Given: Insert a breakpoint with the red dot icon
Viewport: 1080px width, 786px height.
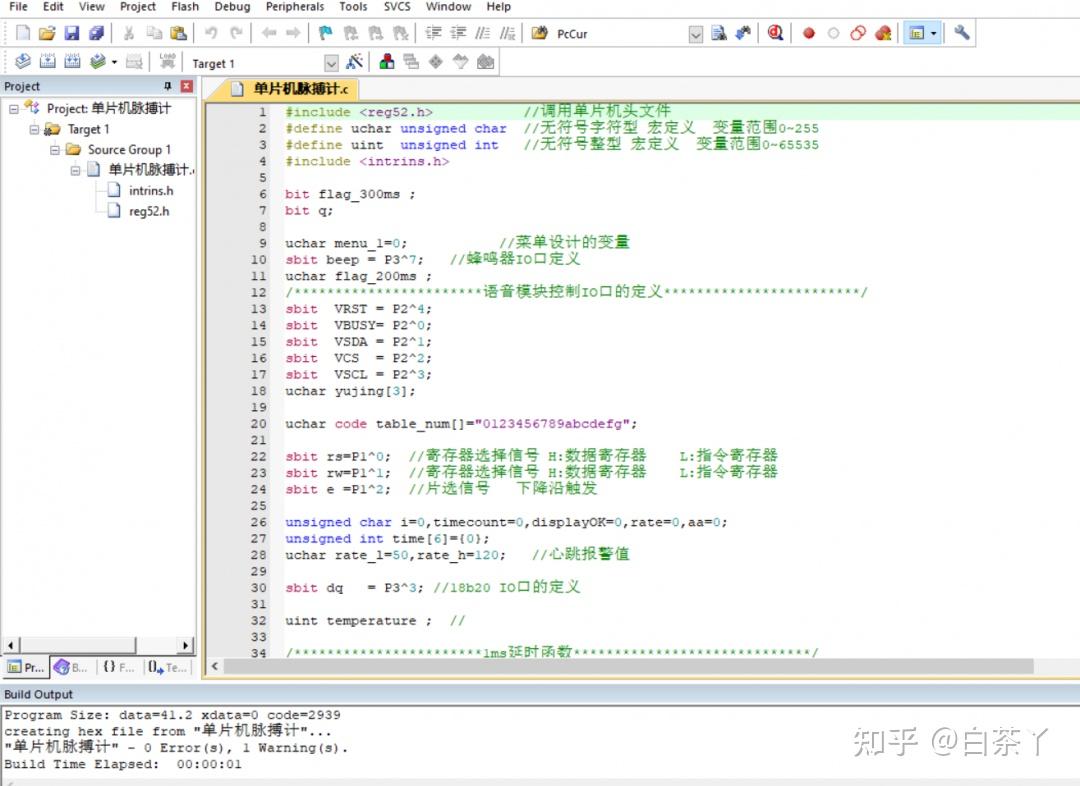Looking at the screenshot, I should coord(809,33).
